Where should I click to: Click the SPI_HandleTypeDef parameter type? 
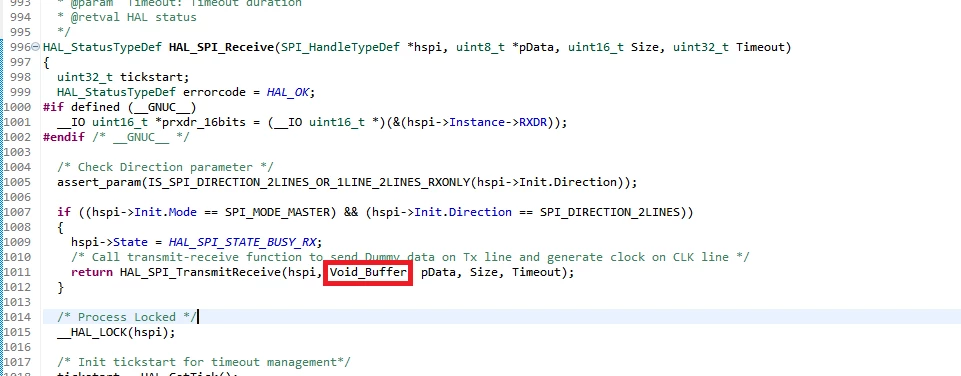click(x=340, y=47)
